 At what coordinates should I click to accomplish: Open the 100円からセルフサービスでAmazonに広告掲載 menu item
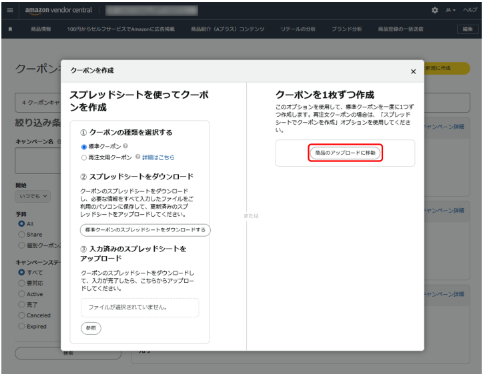click(121, 29)
